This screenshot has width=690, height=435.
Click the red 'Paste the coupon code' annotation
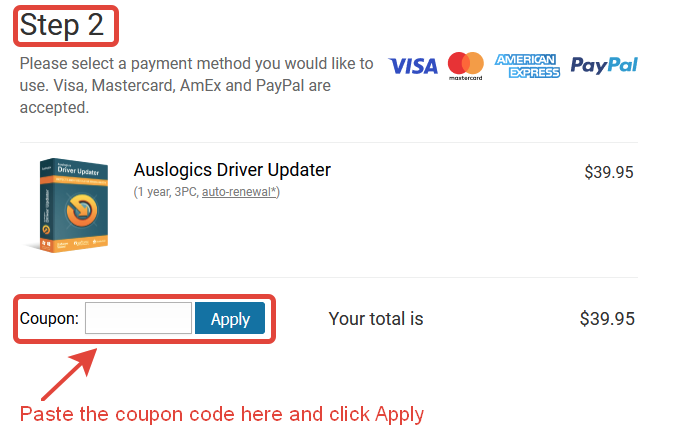click(x=222, y=414)
